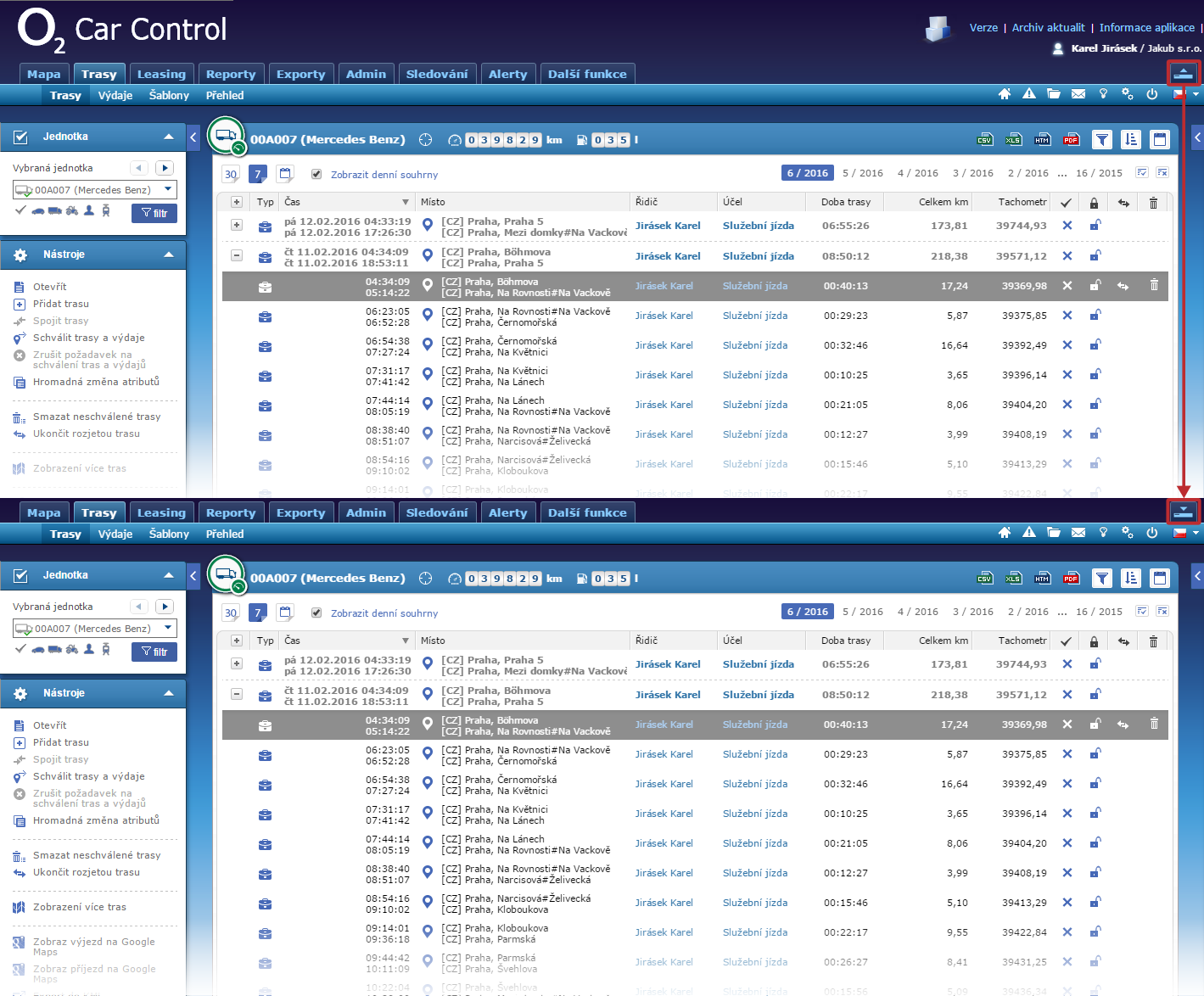Open the Další funkce tab in lower menu bar
The height and width of the screenshot is (996, 1204).
(x=587, y=512)
